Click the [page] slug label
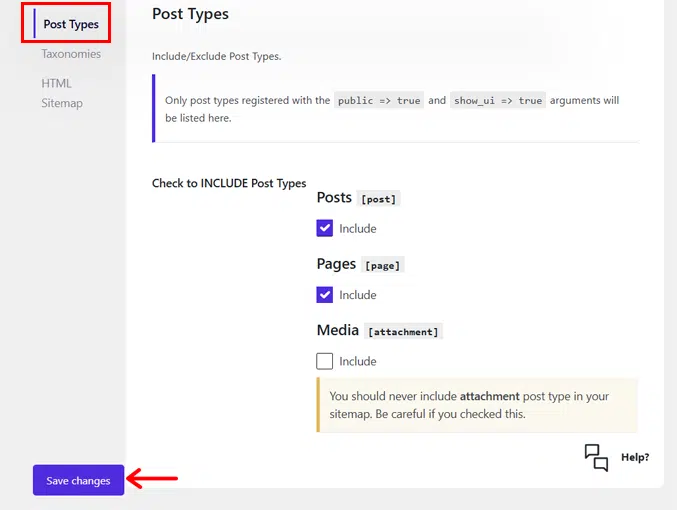Viewport: 677px width, 510px height. click(383, 266)
